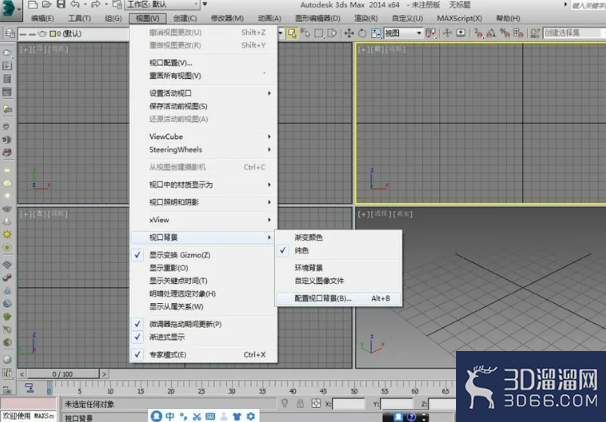Image resolution: width=606 pixels, height=422 pixels.
Task: Toggle the Percent Snap icon
Action: [x=505, y=33]
